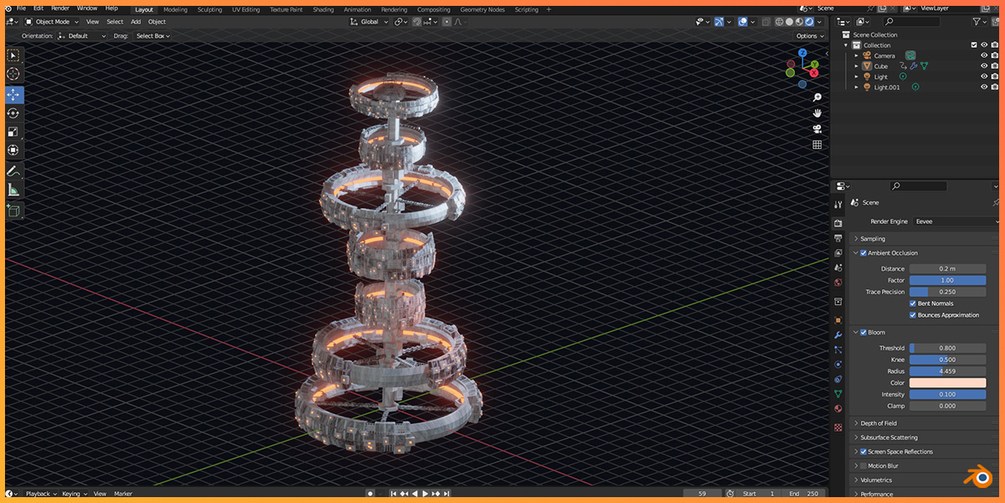Open the Bloom Color swatch

(947, 383)
